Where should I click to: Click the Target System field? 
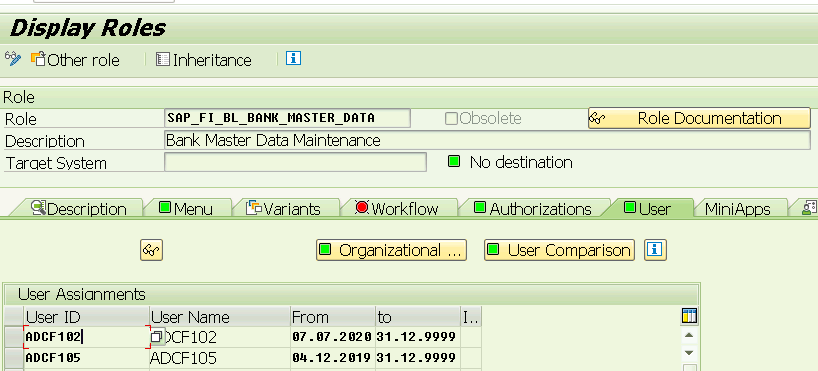(295, 162)
